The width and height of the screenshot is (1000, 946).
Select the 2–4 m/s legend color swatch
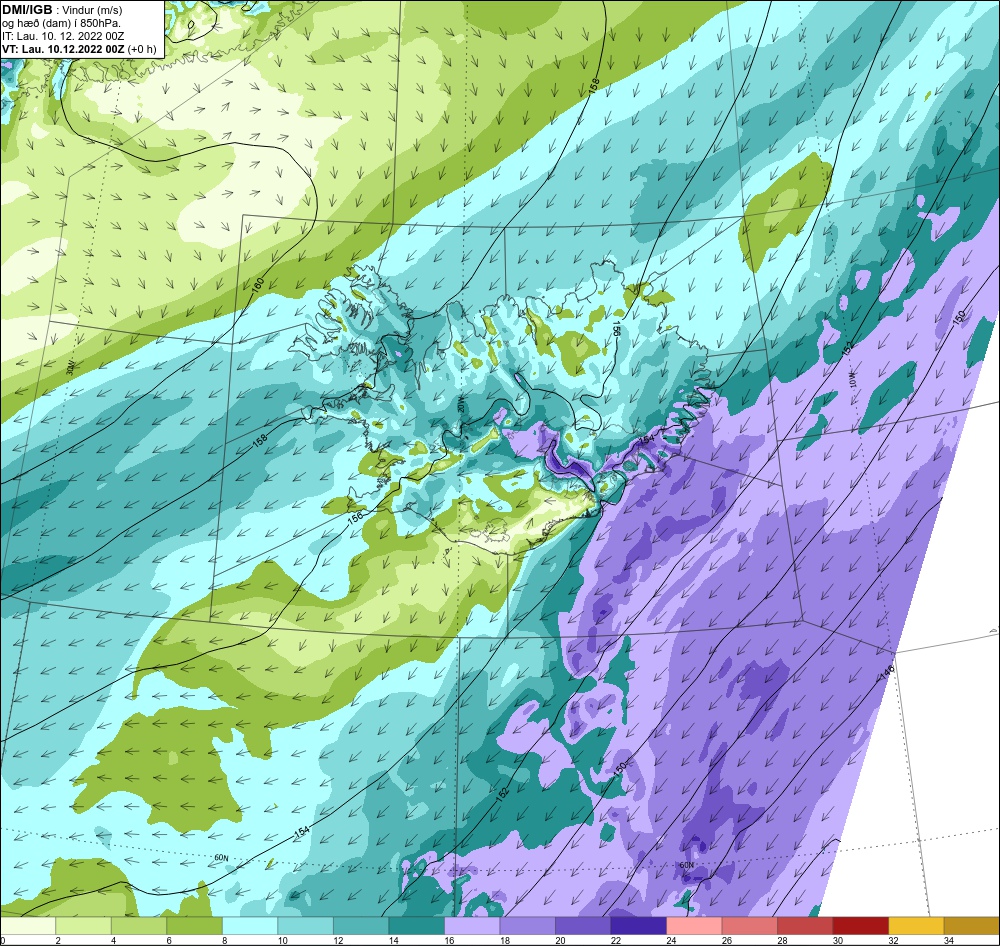coord(84,926)
